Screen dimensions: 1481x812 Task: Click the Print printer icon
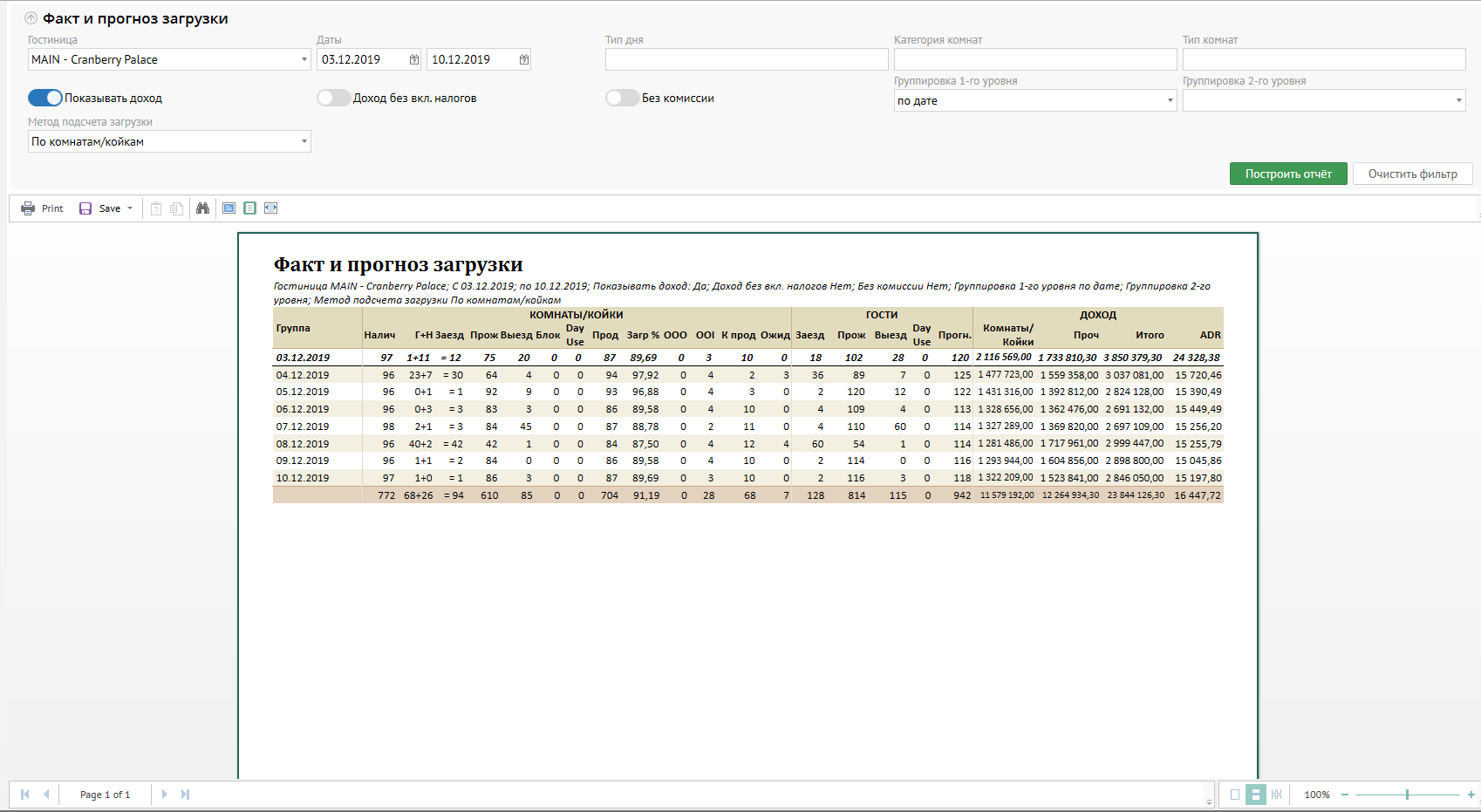coord(28,208)
